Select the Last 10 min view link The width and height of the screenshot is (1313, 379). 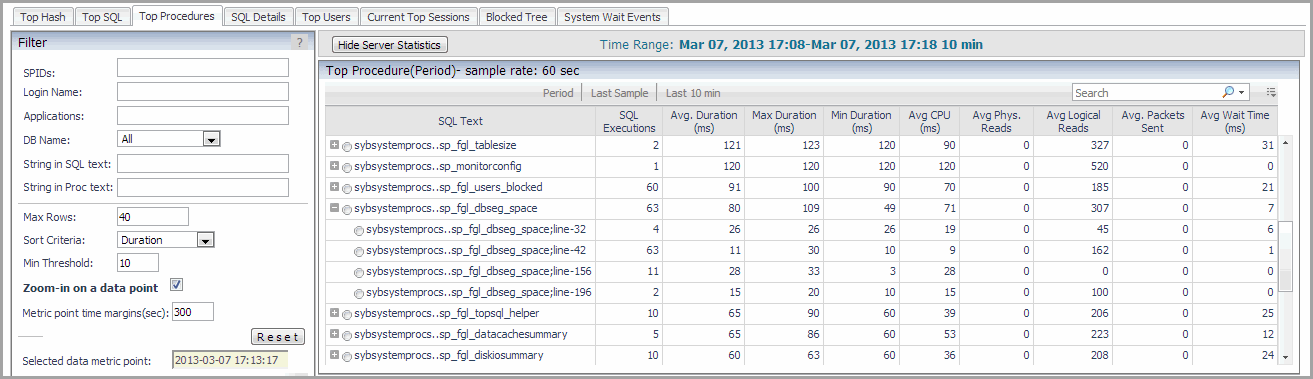[692, 93]
